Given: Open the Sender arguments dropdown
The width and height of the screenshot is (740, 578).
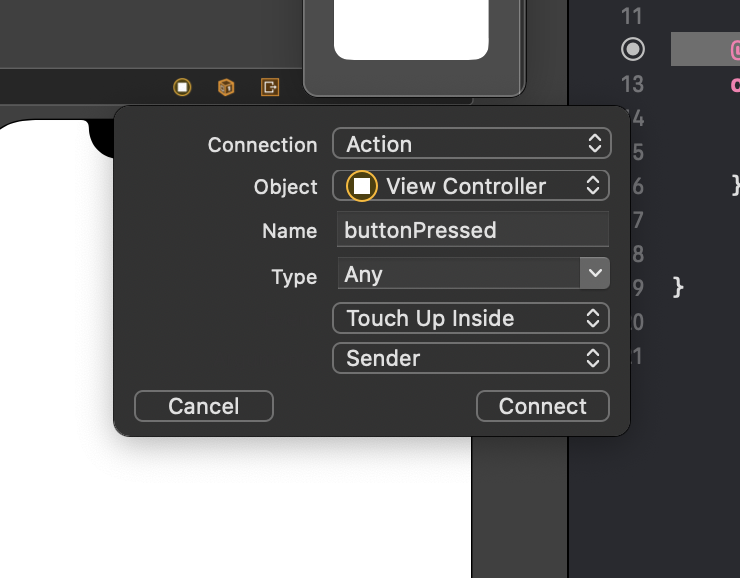Looking at the screenshot, I should 471,358.
